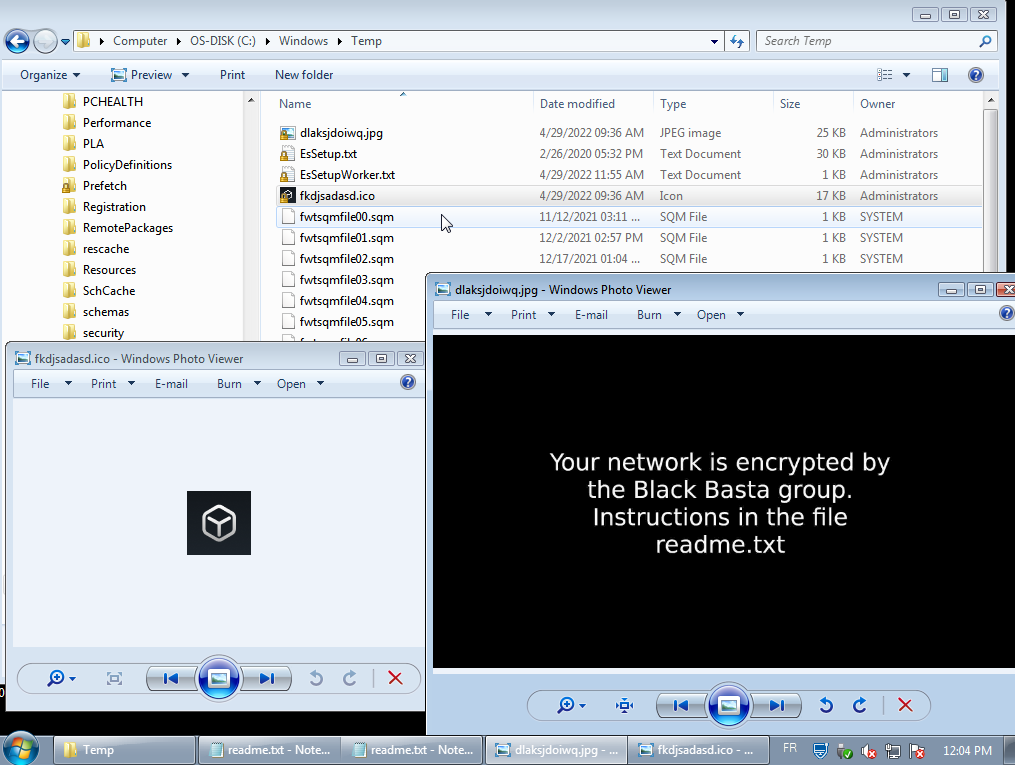Delete image in dlaksjdoiwq.jpg viewer

pos(905,705)
